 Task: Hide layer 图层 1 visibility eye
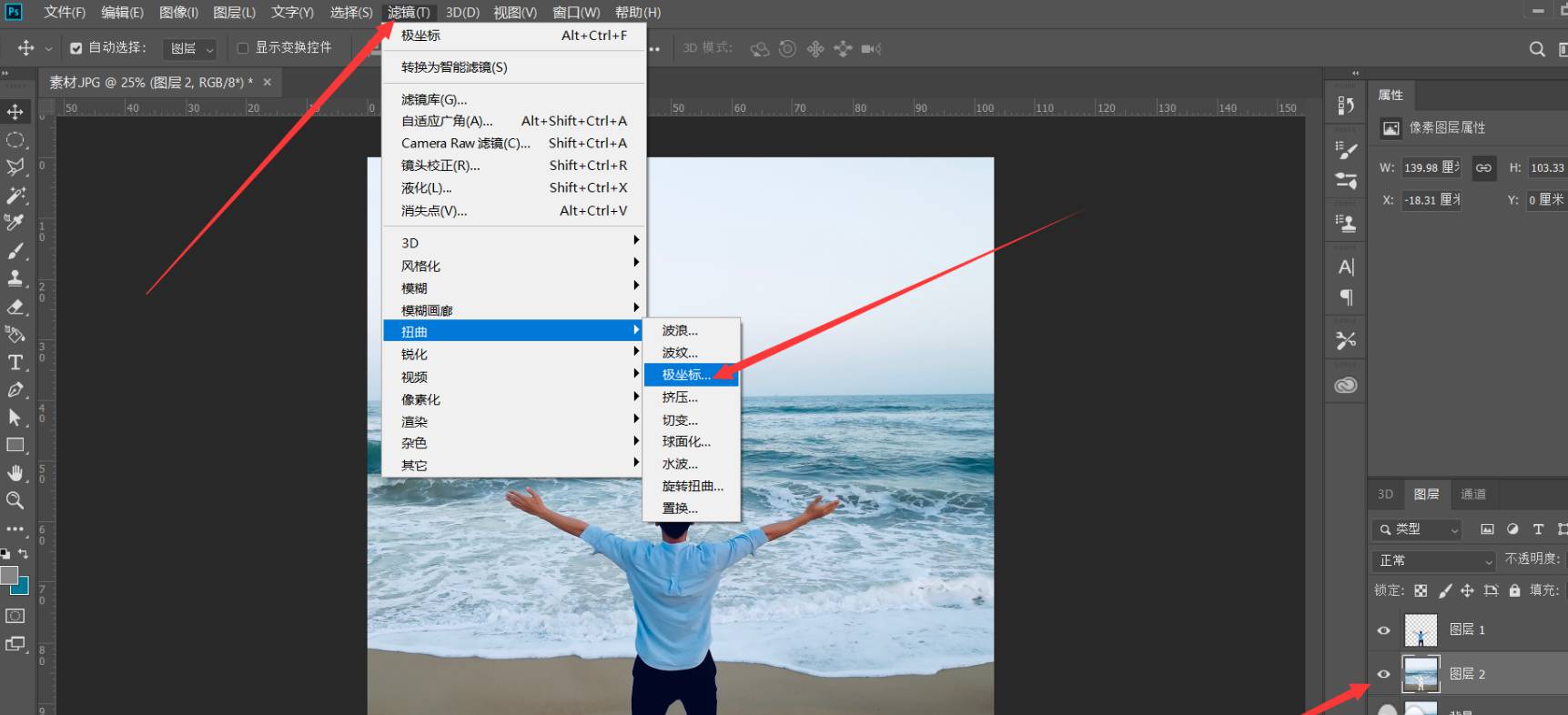(1383, 629)
